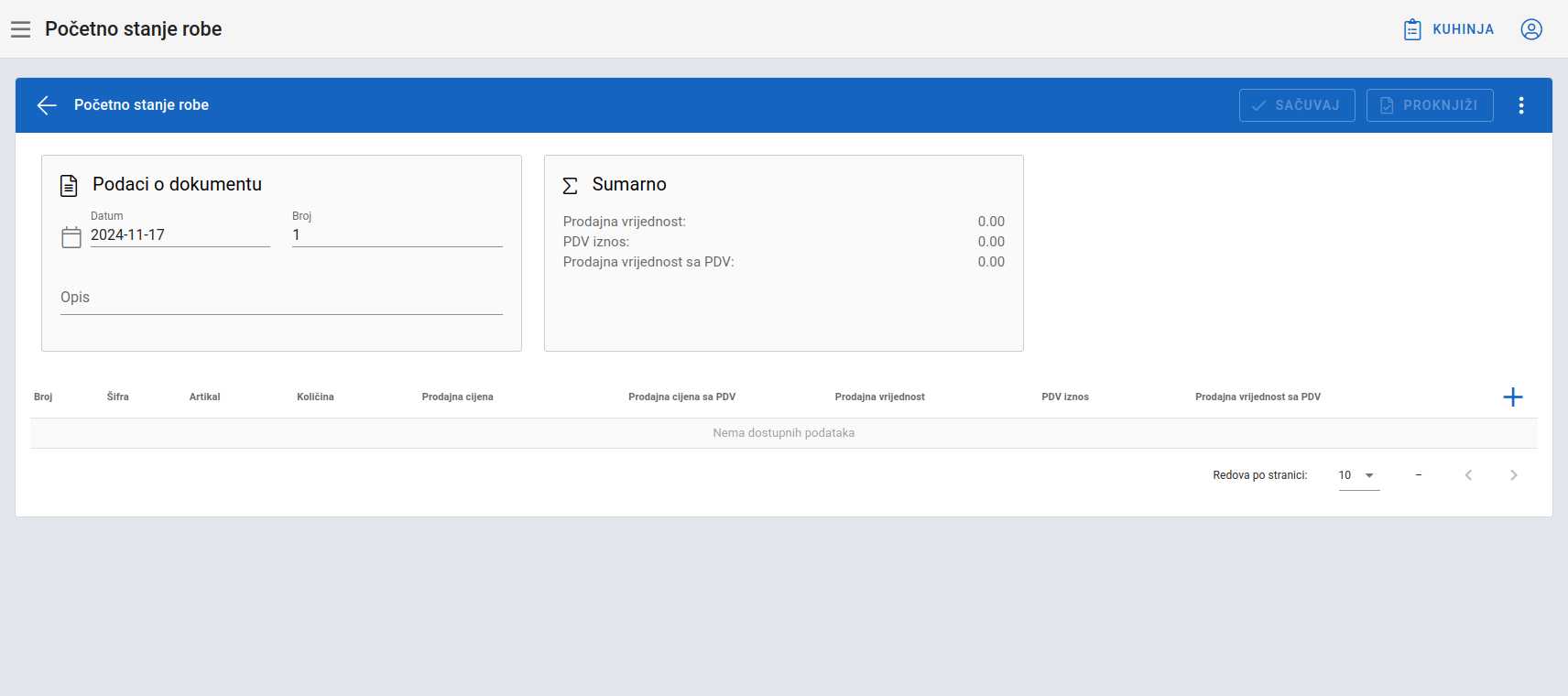Click the user account avatar icon
Image resolution: width=1568 pixels, height=696 pixels.
coord(1530,29)
